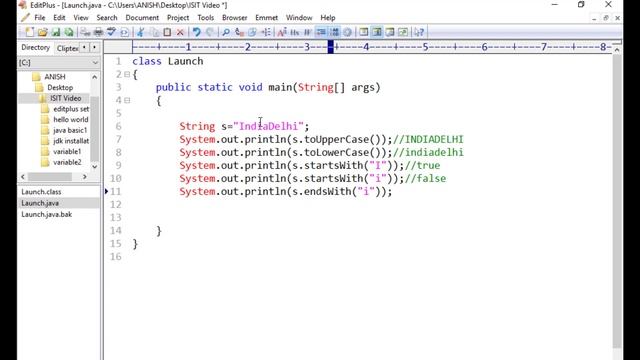Click the Cut scissors icon
The height and width of the screenshot is (360, 640).
point(140,32)
